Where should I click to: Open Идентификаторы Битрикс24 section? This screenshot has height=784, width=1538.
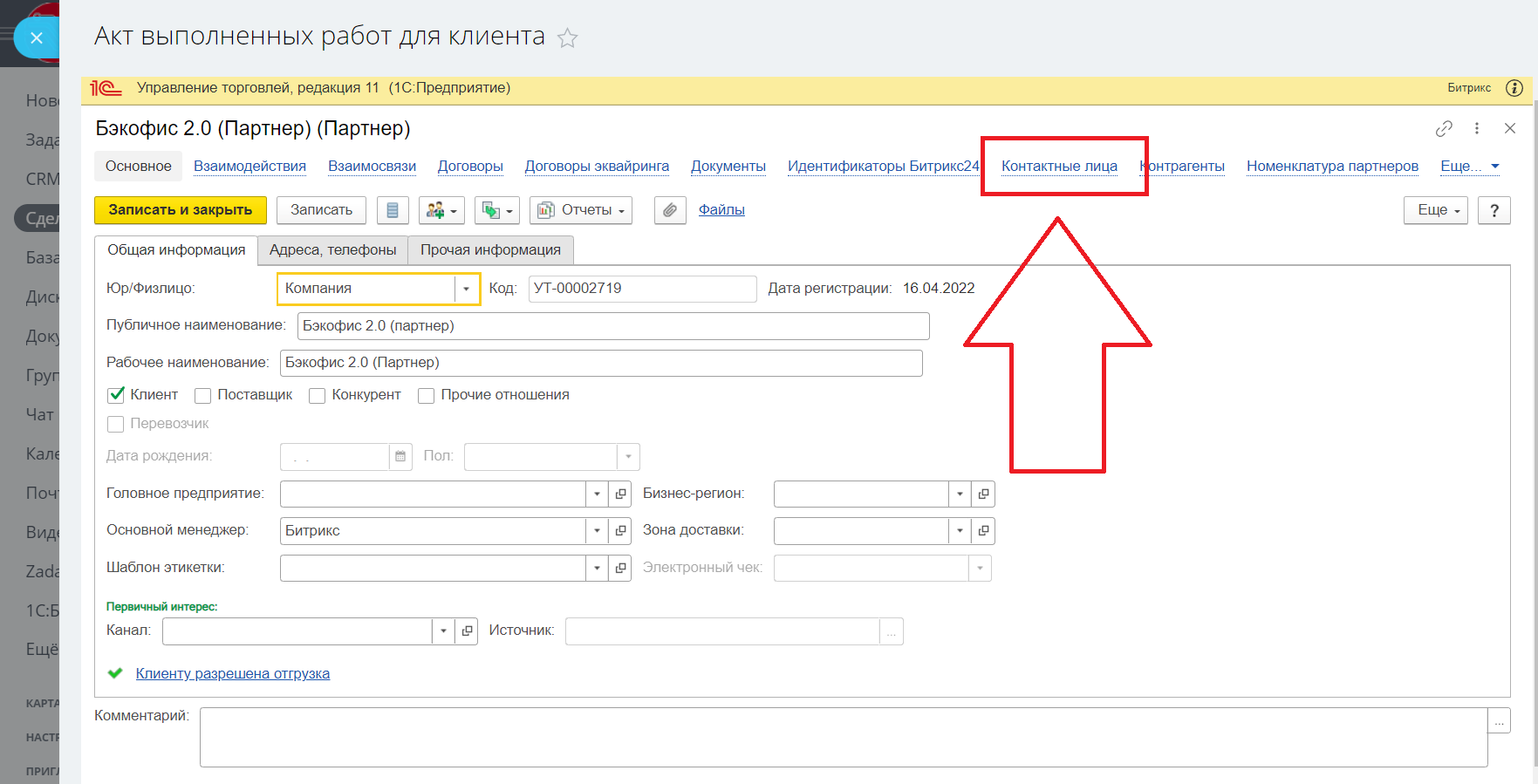tap(884, 166)
